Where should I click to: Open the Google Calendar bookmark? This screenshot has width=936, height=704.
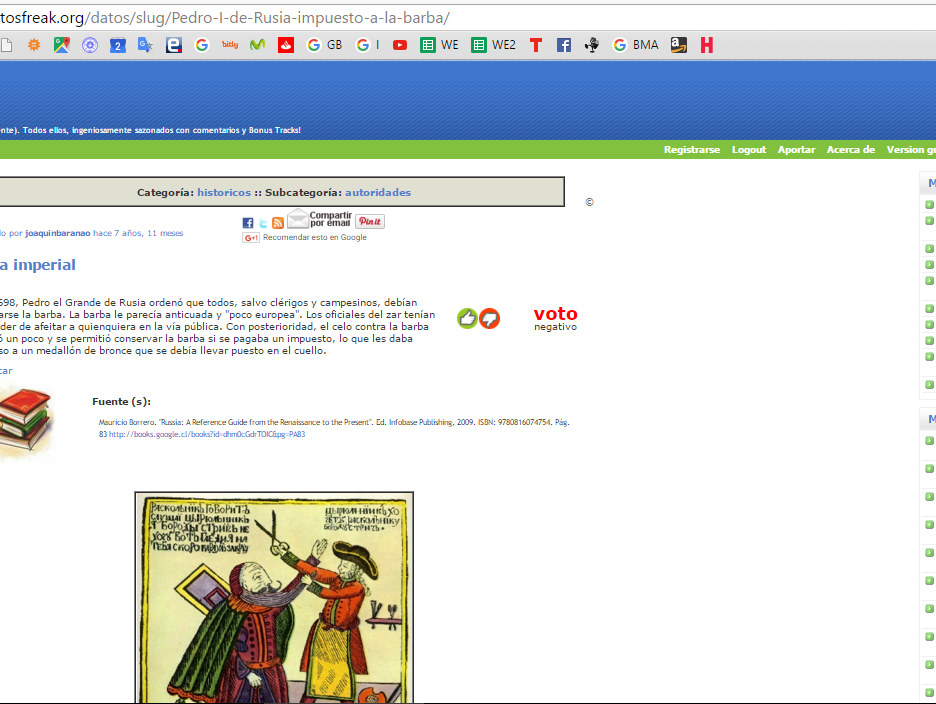tap(118, 45)
